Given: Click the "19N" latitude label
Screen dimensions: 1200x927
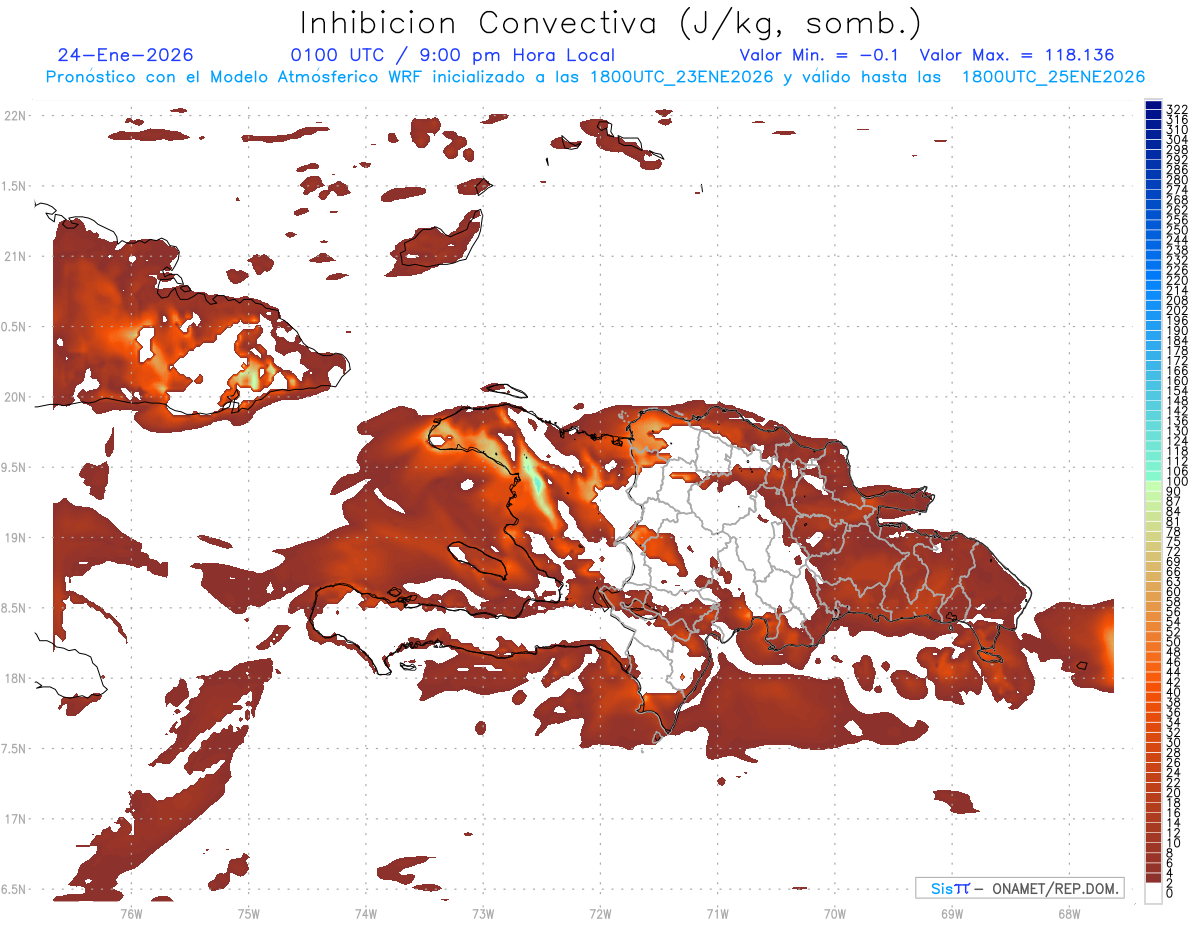Looking at the screenshot, I should [15, 538].
